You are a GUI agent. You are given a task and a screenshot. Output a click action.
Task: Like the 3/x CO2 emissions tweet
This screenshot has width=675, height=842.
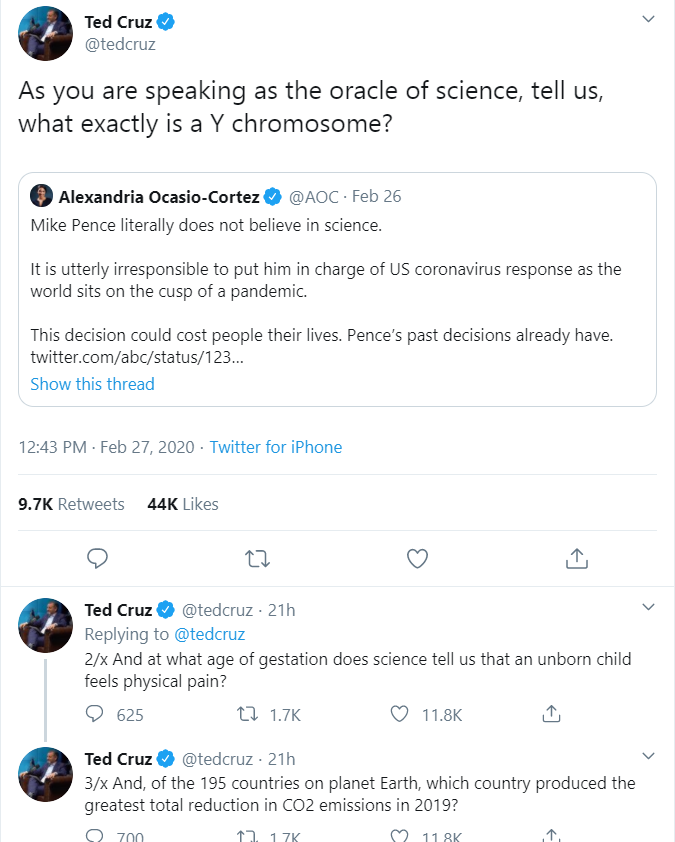(400, 836)
